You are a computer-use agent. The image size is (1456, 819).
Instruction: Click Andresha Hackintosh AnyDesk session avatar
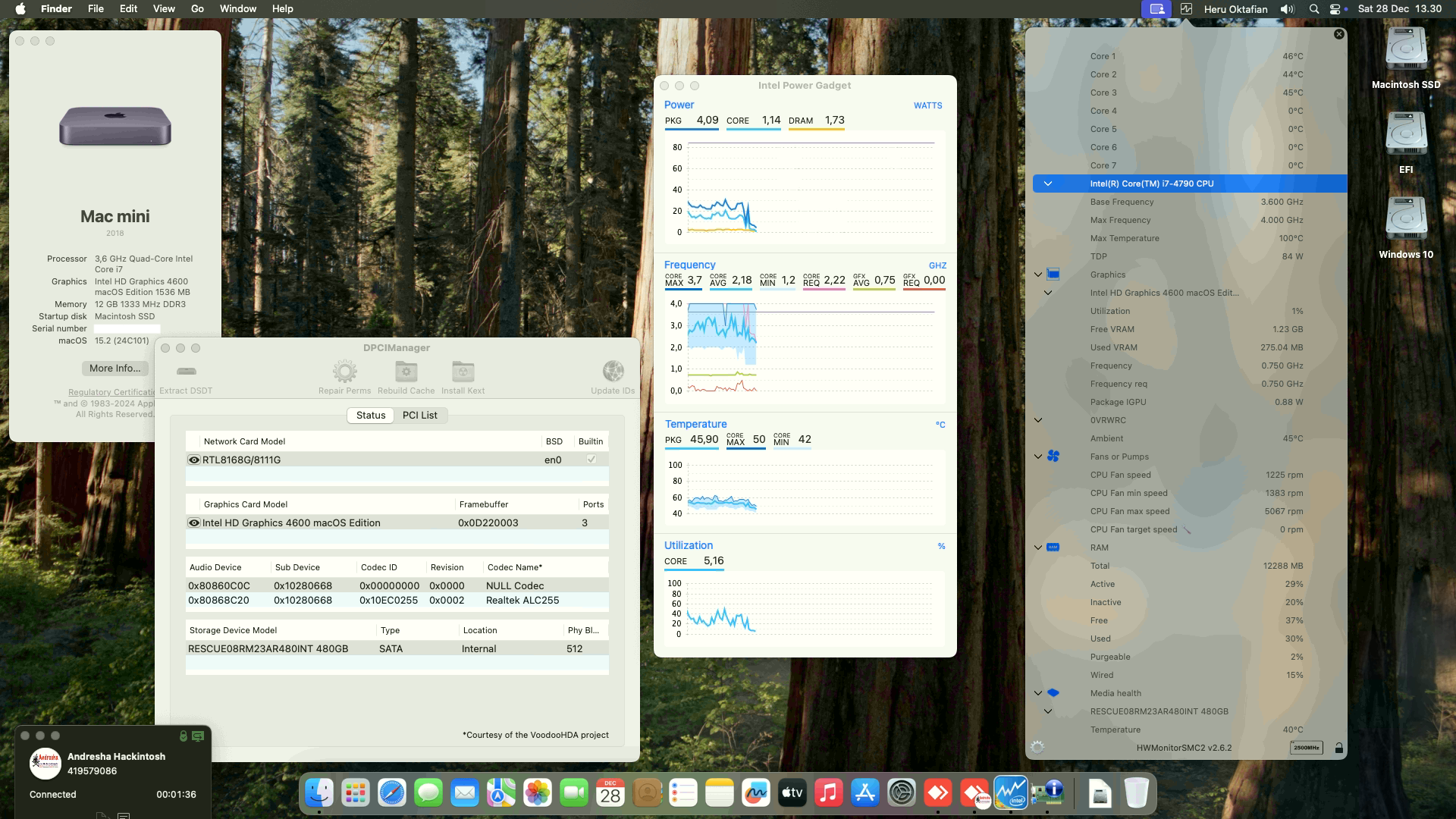pyautogui.click(x=45, y=764)
